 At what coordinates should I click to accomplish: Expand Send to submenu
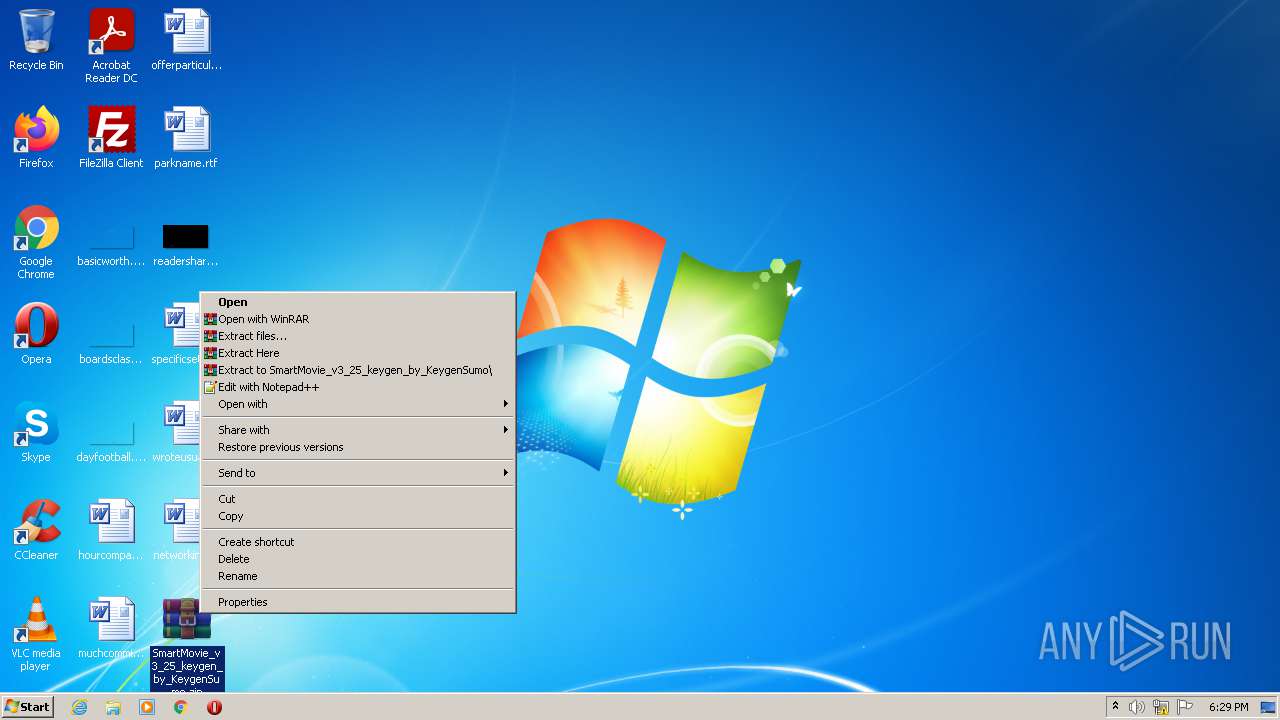[x=358, y=473]
